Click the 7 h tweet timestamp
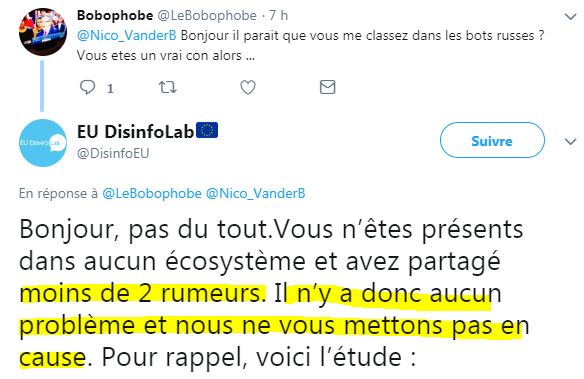The height and width of the screenshot is (379, 584). (x=279, y=15)
